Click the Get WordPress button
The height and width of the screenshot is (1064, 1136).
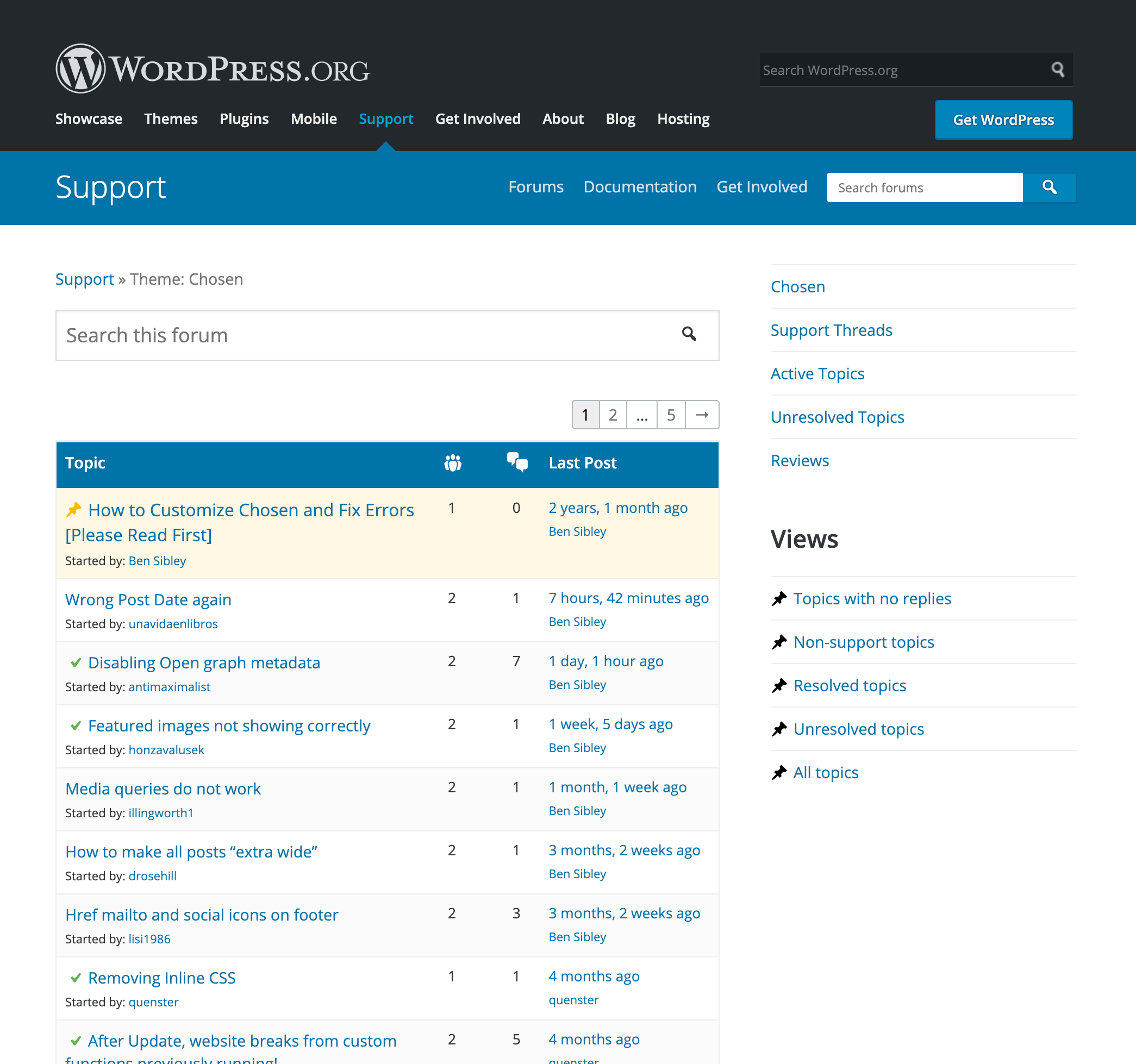click(1002, 119)
